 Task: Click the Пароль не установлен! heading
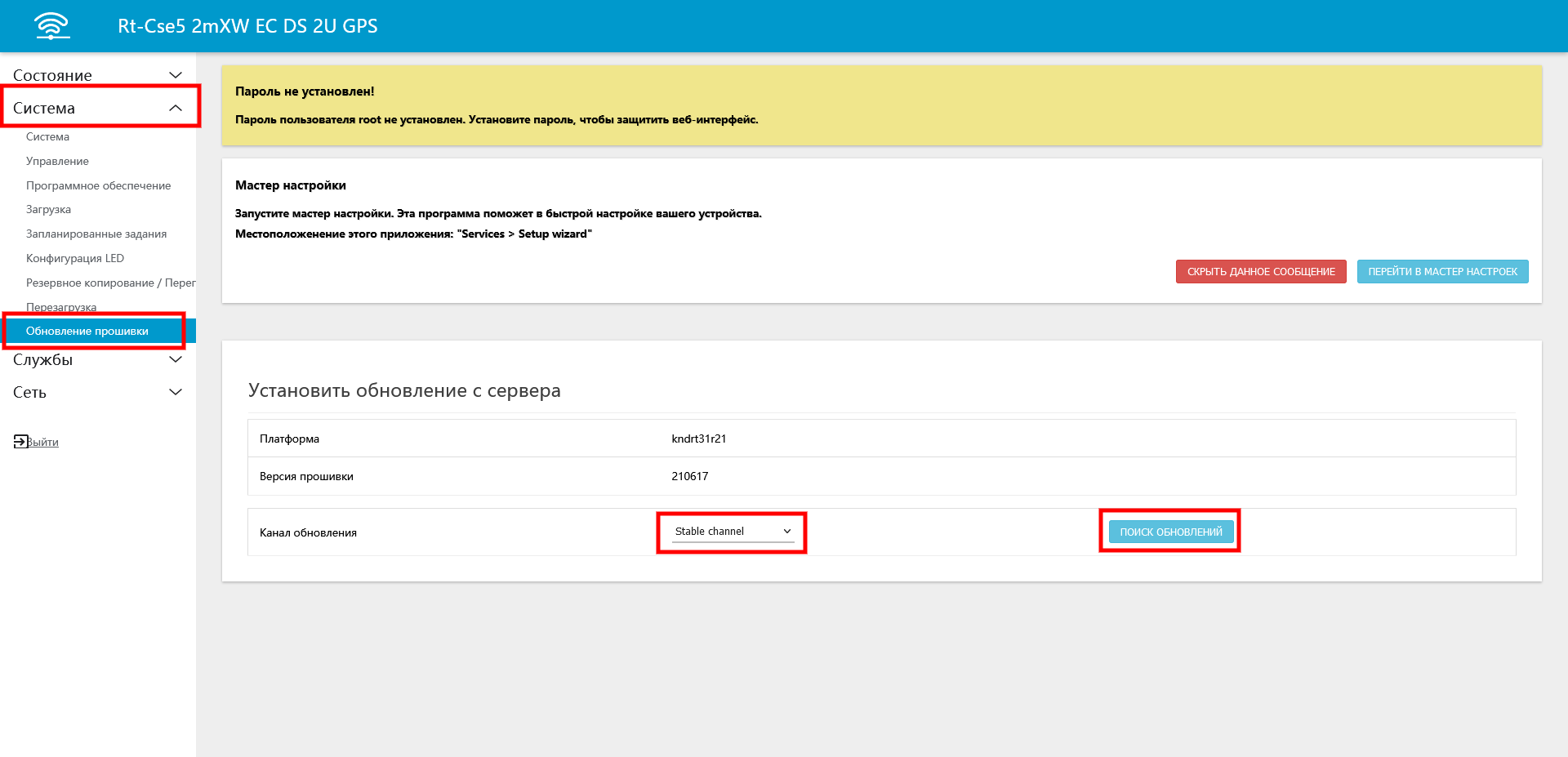pos(305,91)
